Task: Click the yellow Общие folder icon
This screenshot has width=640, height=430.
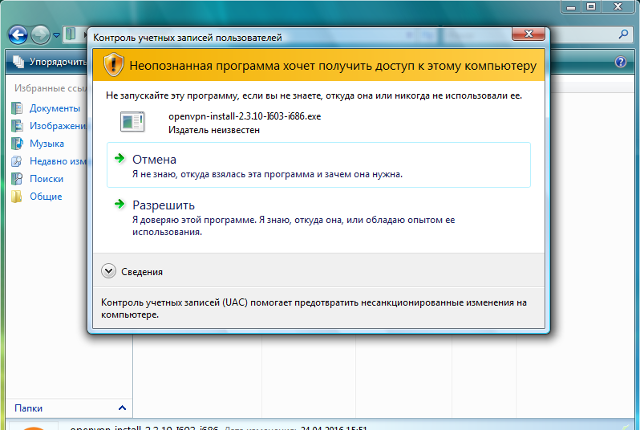Action: tap(17, 196)
